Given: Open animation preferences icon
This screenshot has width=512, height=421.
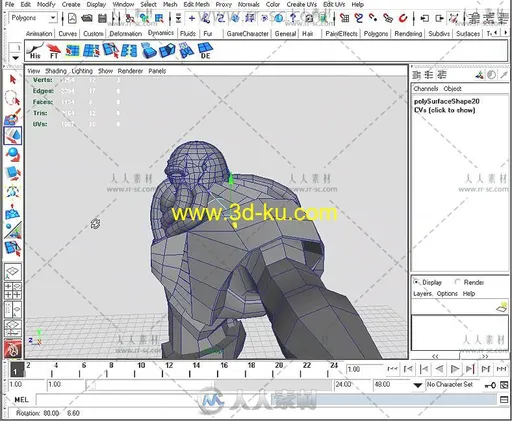Looking at the screenshot, I should coord(504,385).
